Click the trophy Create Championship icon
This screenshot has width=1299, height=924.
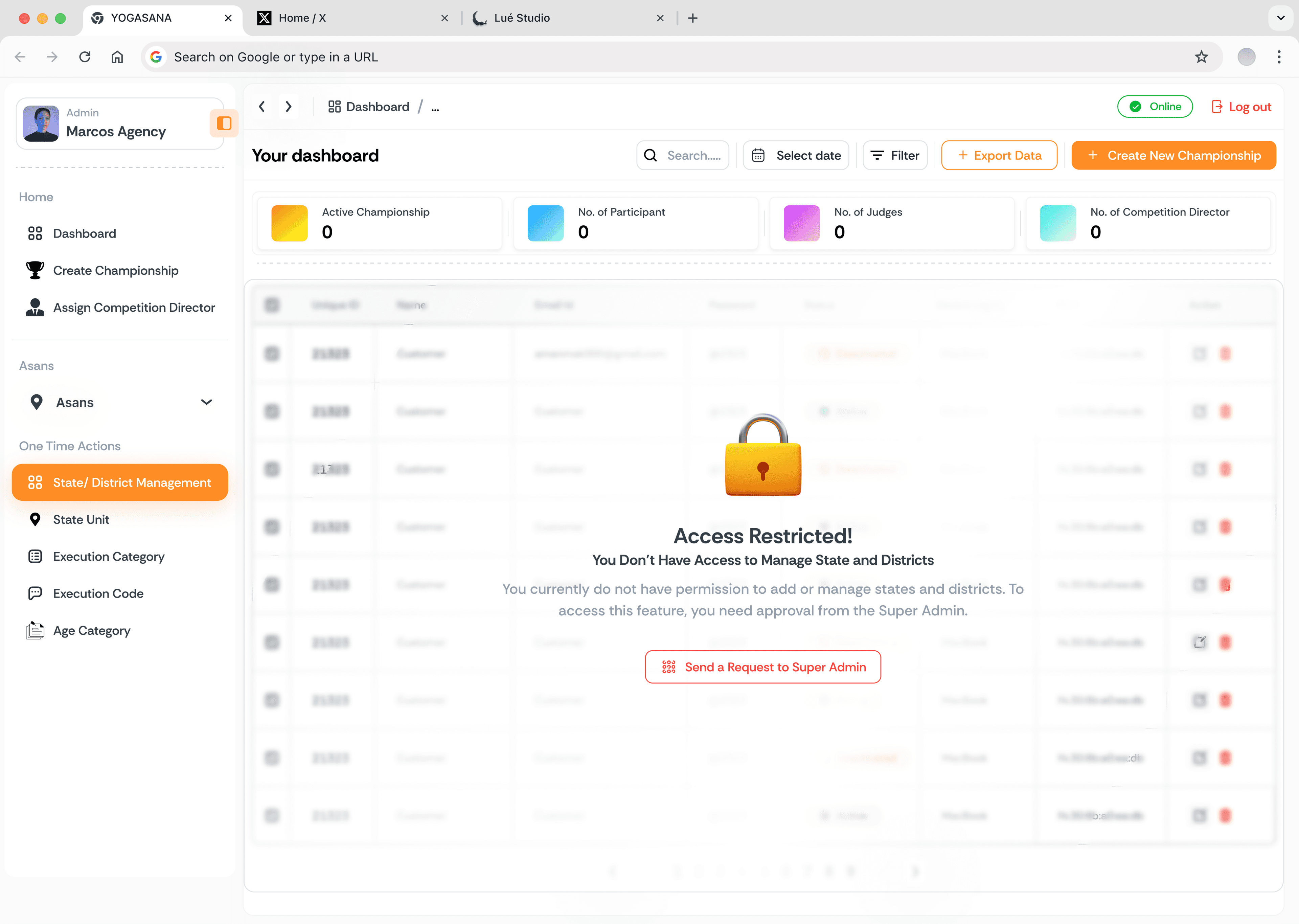coord(35,270)
